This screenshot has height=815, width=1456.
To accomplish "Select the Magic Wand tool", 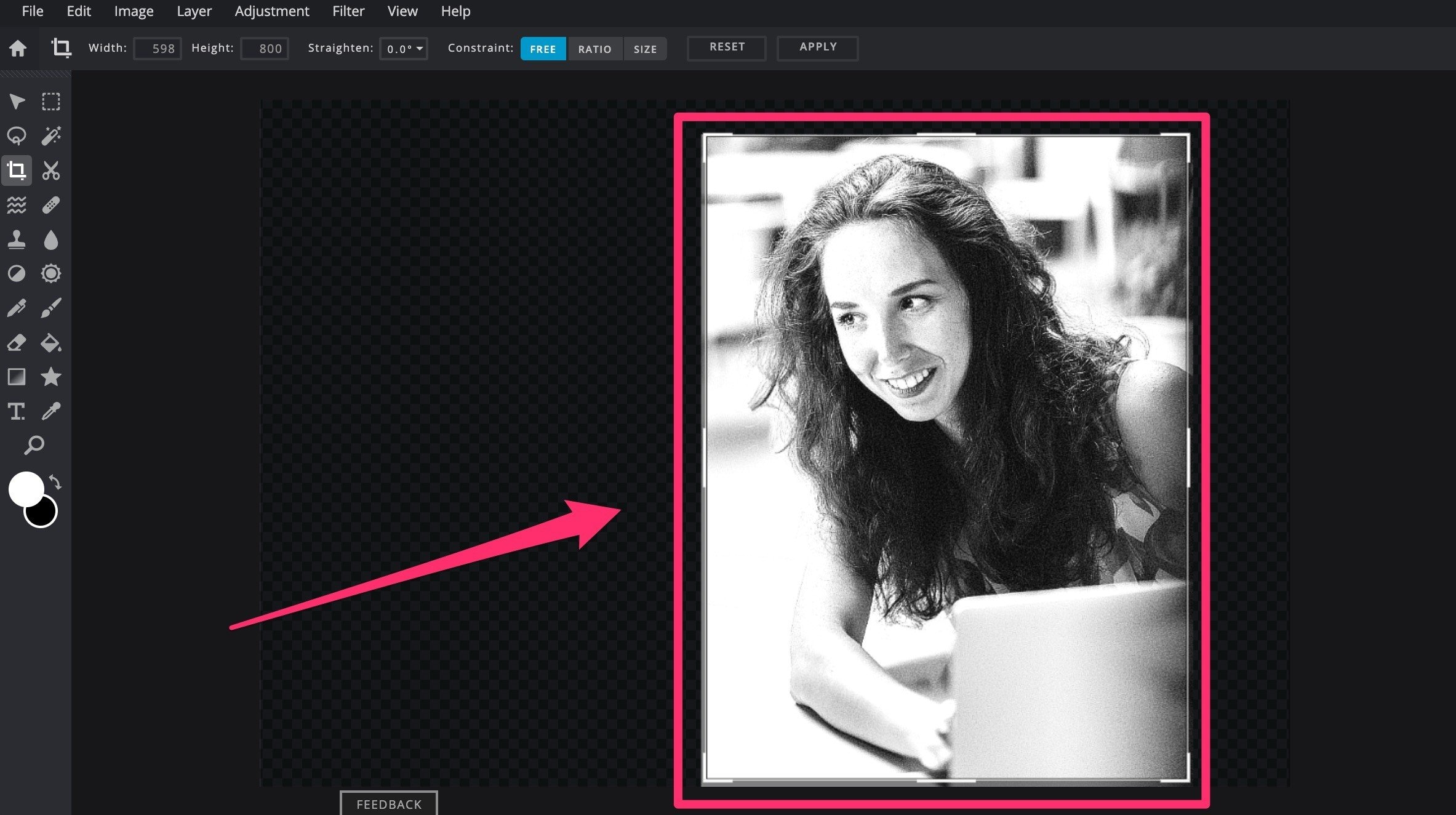I will (x=51, y=136).
